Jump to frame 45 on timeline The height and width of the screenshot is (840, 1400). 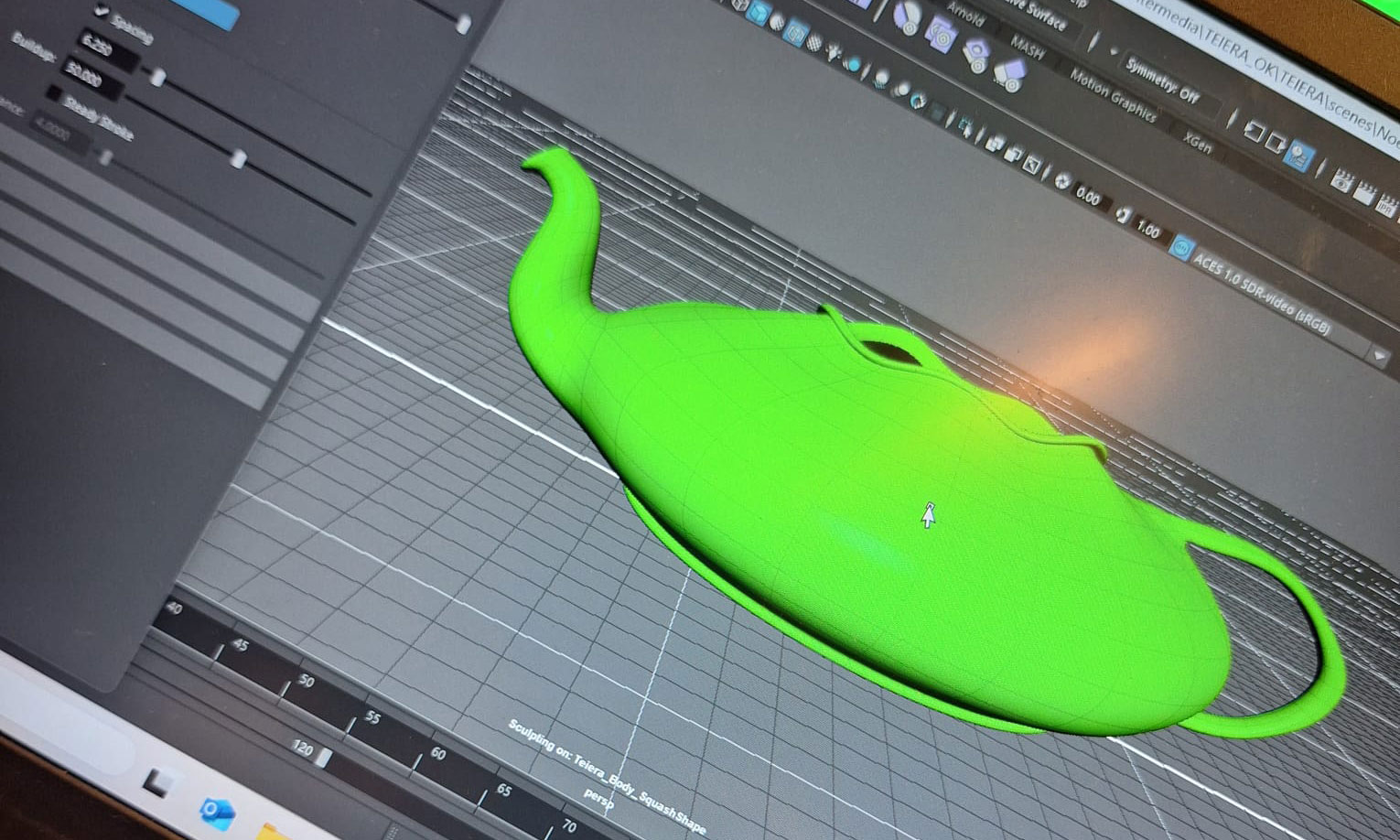click(240, 646)
